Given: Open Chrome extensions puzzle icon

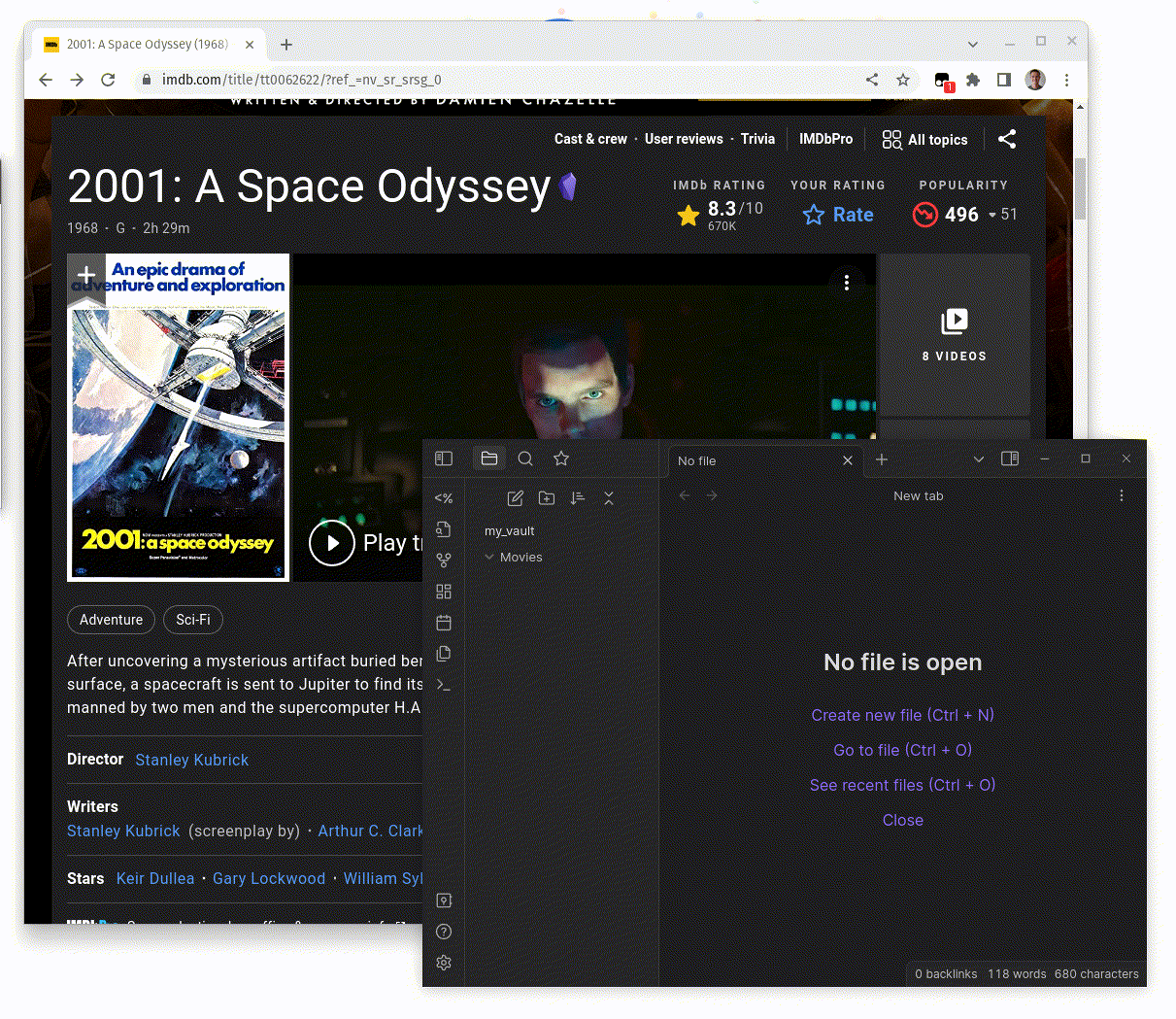Looking at the screenshot, I should (973, 80).
